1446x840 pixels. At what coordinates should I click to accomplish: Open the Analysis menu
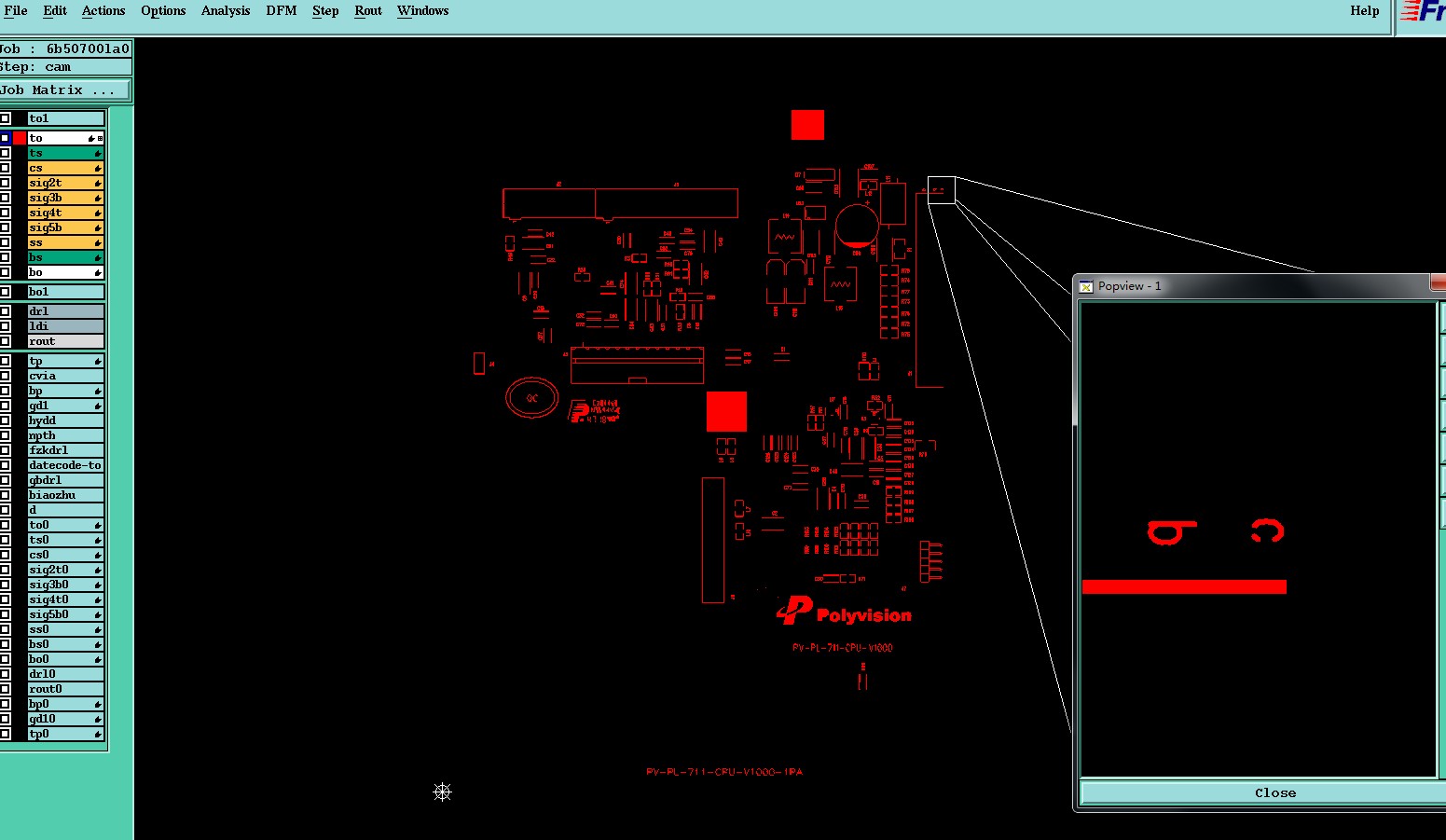226,11
